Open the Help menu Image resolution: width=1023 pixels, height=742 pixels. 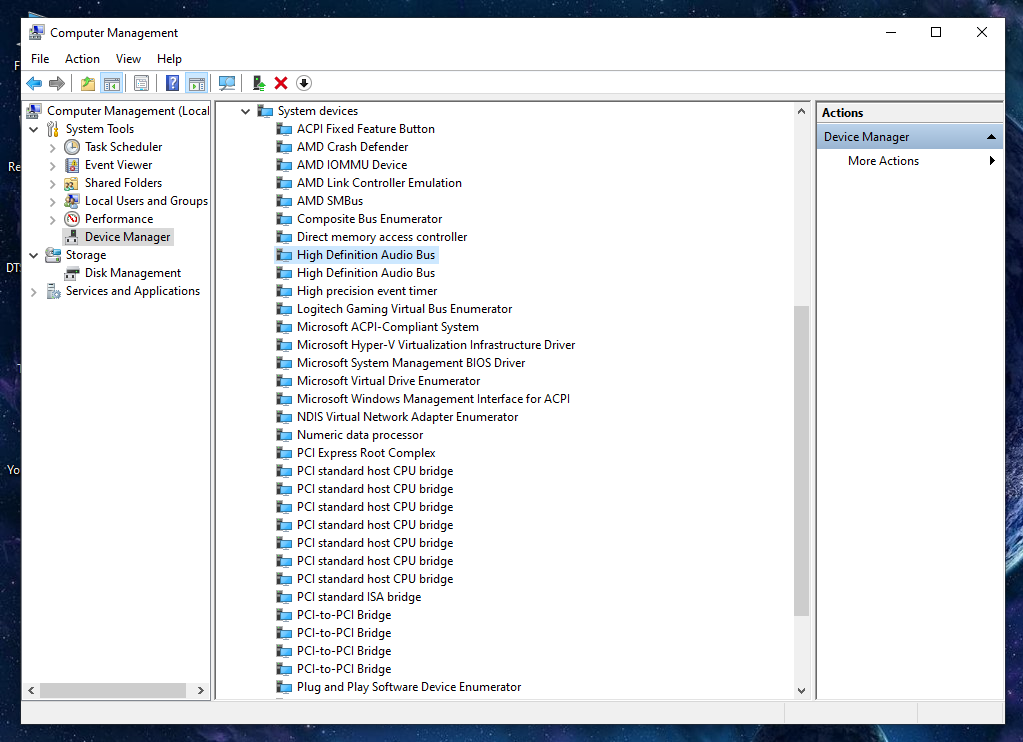click(169, 59)
